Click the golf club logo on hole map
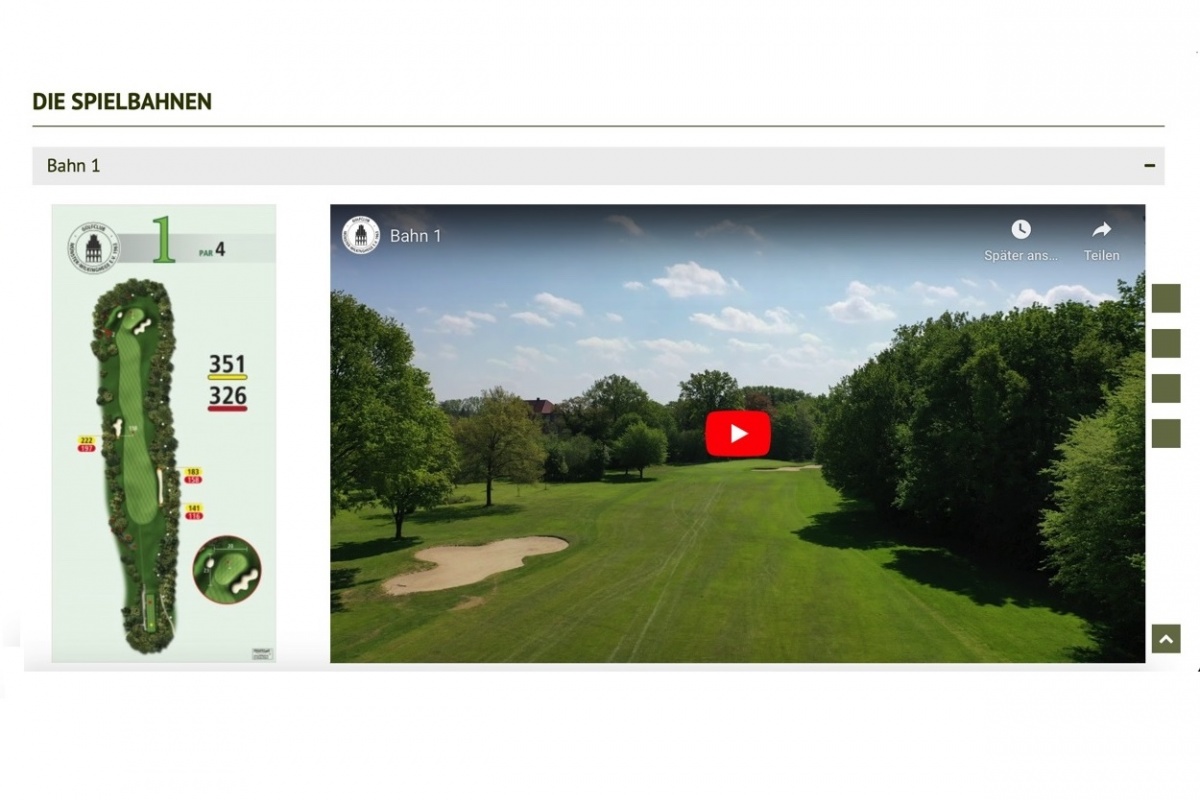 pyautogui.click(x=93, y=247)
